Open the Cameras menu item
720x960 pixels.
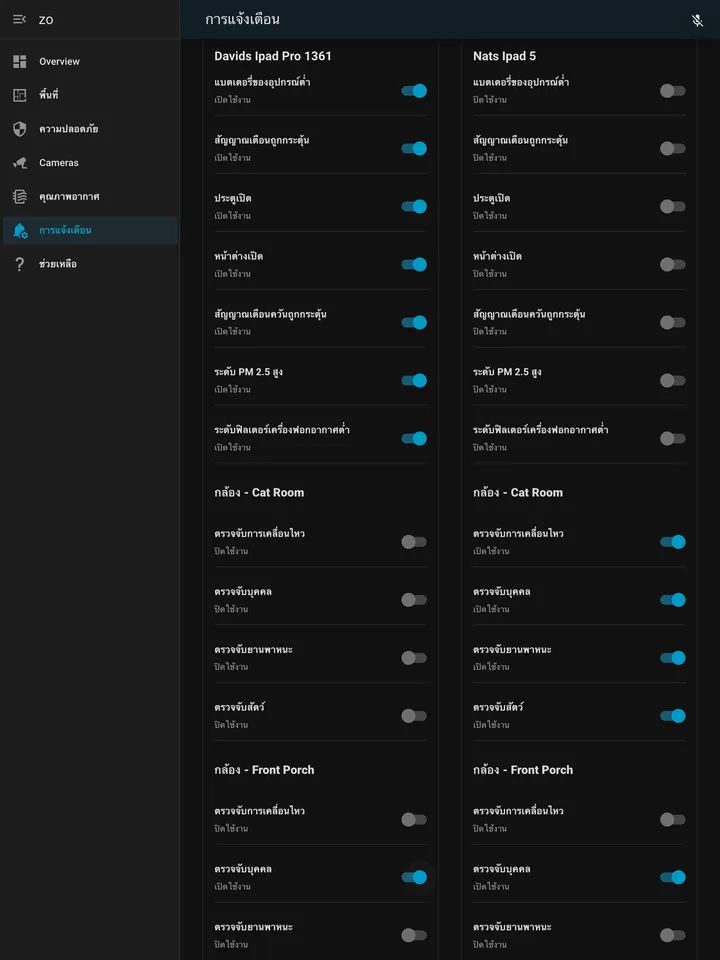pyautogui.click(x=89, y=163)
